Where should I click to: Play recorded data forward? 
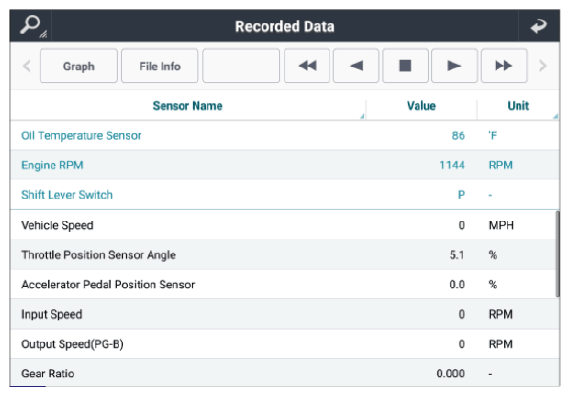pyautogui.click(x=454, y=66)
